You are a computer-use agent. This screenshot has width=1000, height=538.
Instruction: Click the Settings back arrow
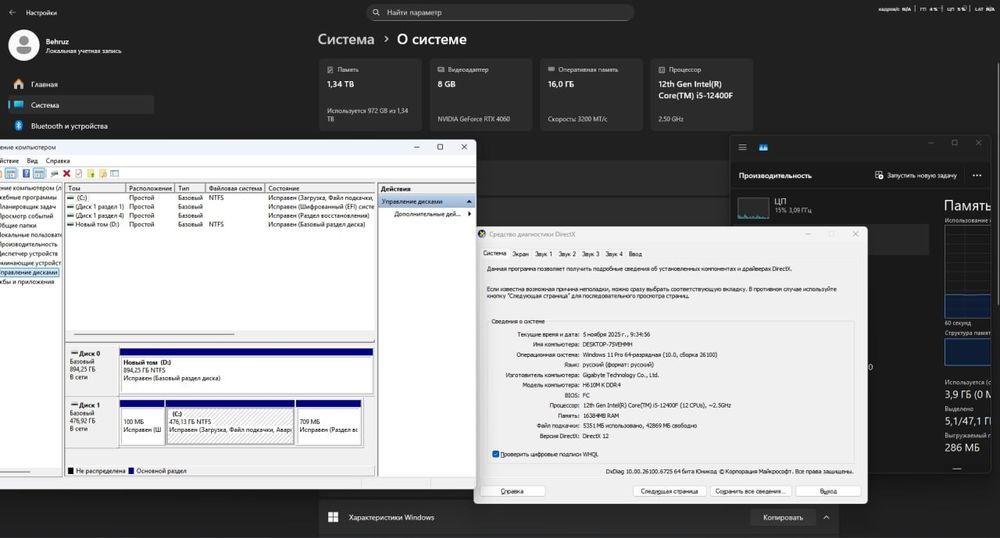pyautogui.click(x=12, y=12)
